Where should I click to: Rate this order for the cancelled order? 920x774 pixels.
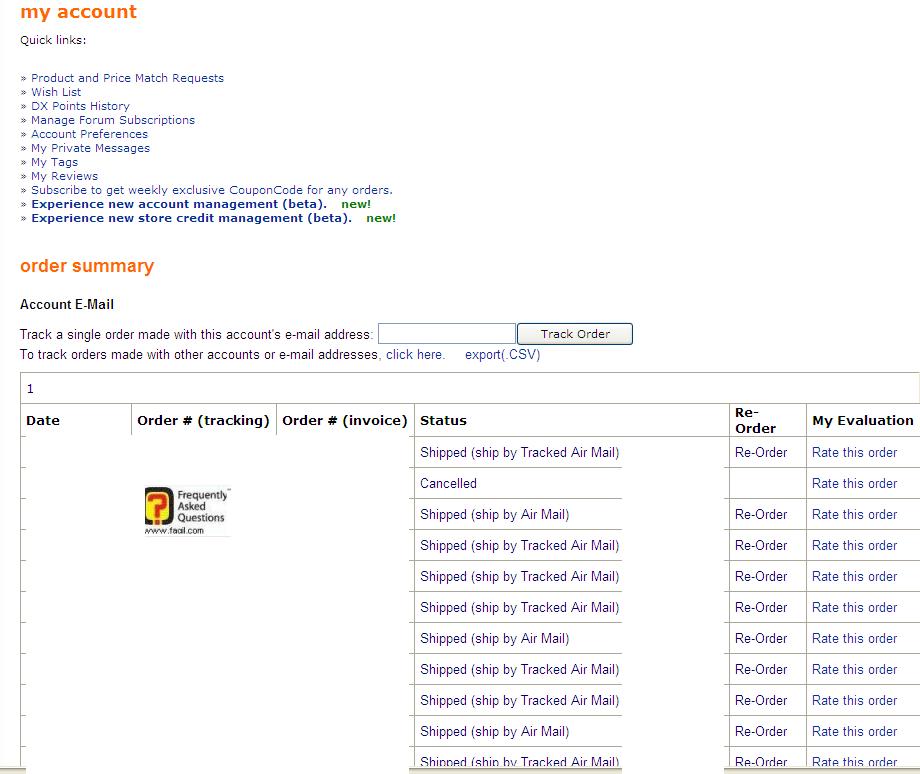click(854, 483)
